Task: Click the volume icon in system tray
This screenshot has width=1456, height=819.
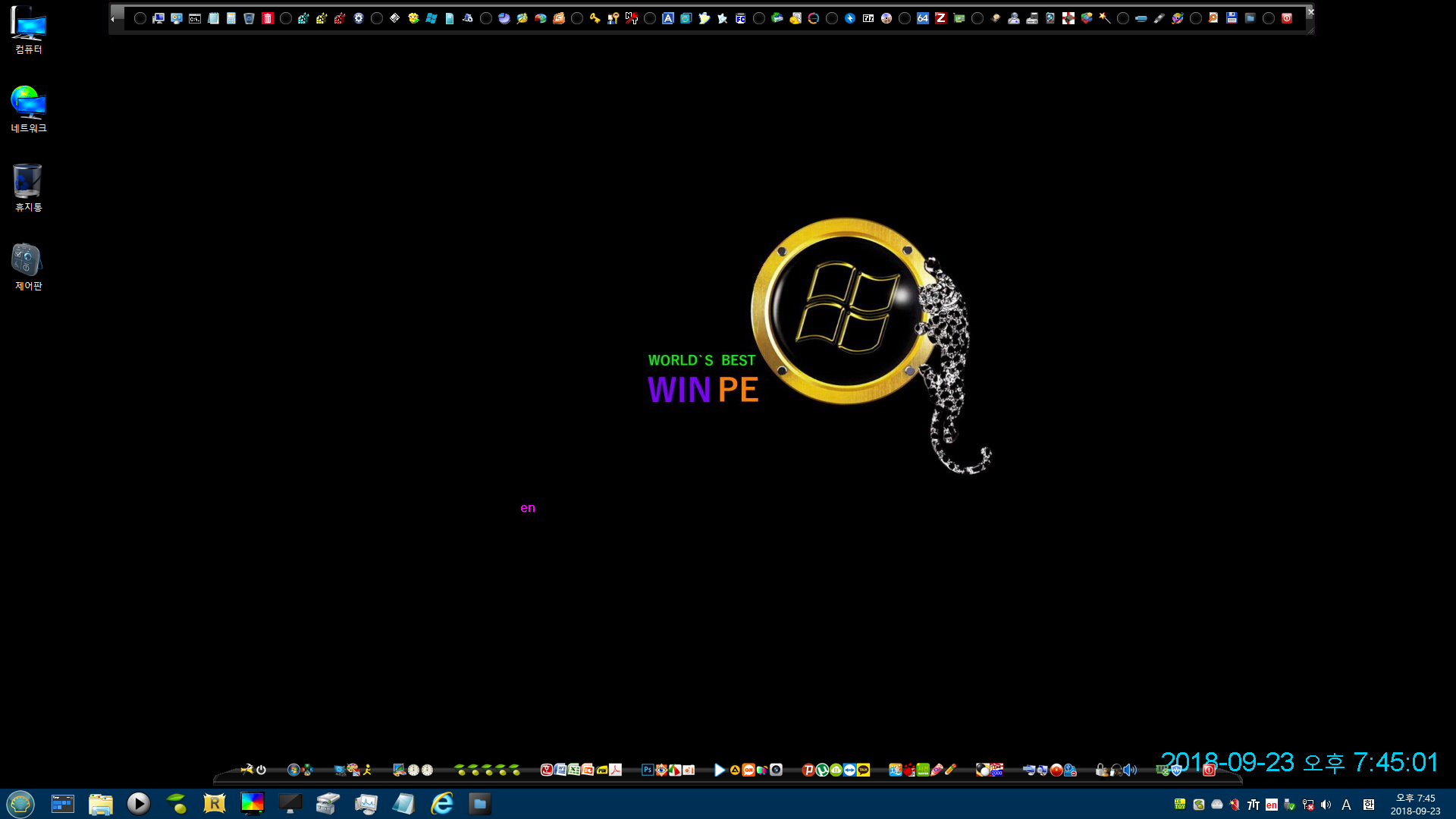Action: 1326,805
